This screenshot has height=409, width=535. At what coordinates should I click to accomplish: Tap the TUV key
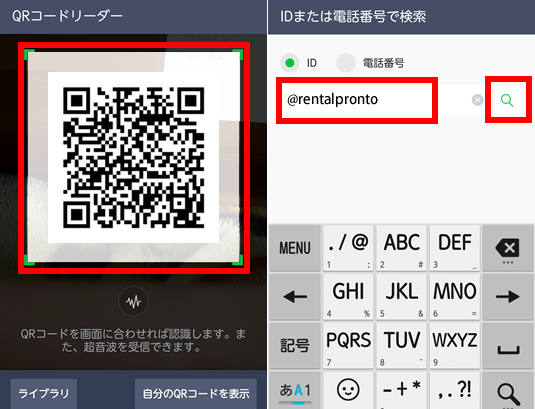402,346
